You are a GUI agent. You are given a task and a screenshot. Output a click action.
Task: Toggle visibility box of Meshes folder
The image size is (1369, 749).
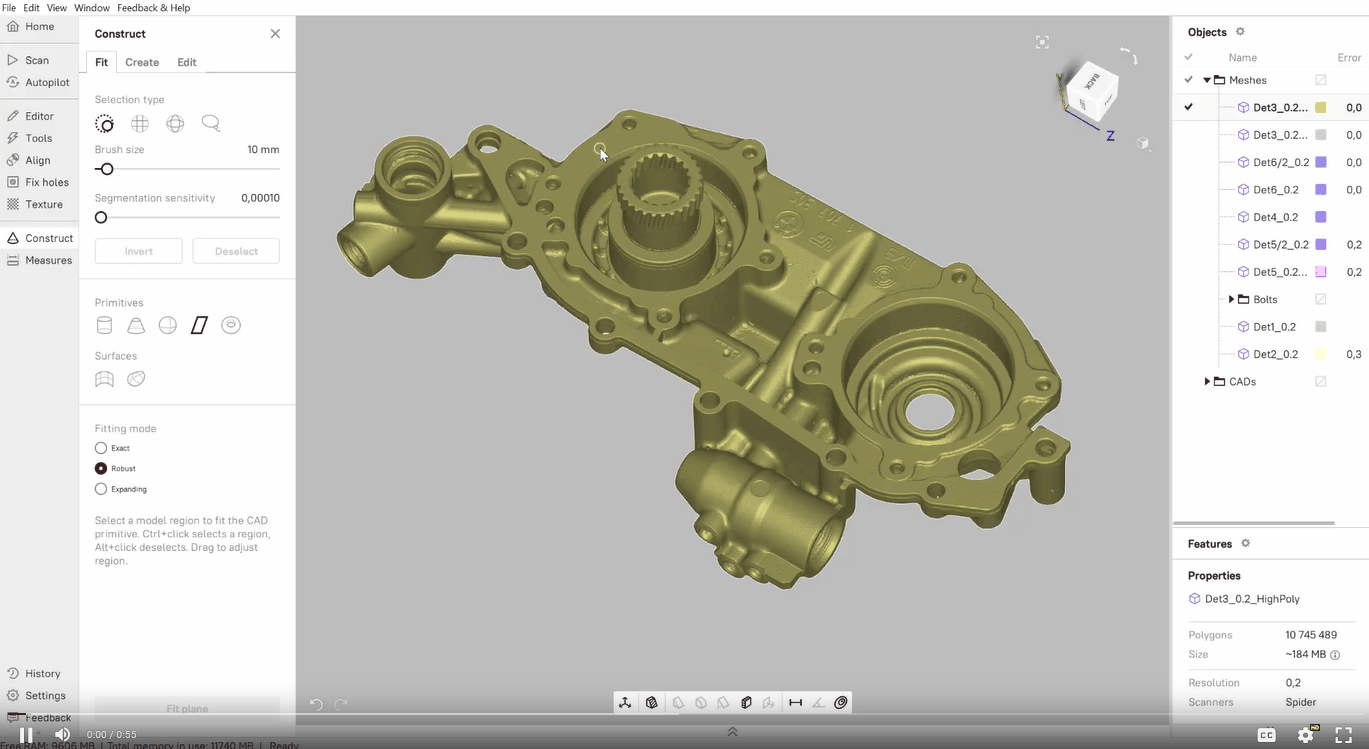click(x=1320, y=80)
